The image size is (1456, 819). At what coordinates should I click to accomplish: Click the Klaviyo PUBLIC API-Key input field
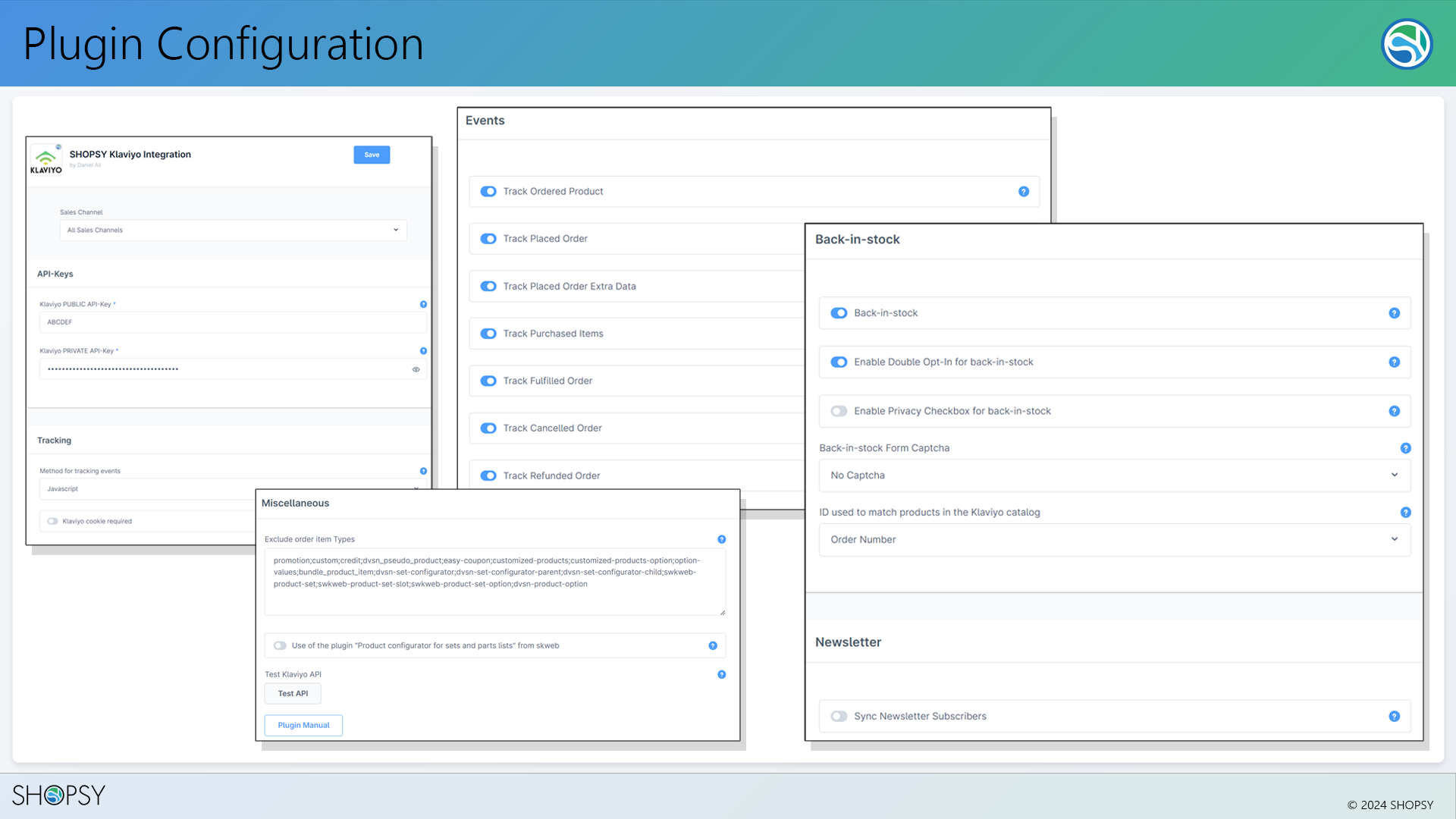pyautogui.click(x=233, y=322)
